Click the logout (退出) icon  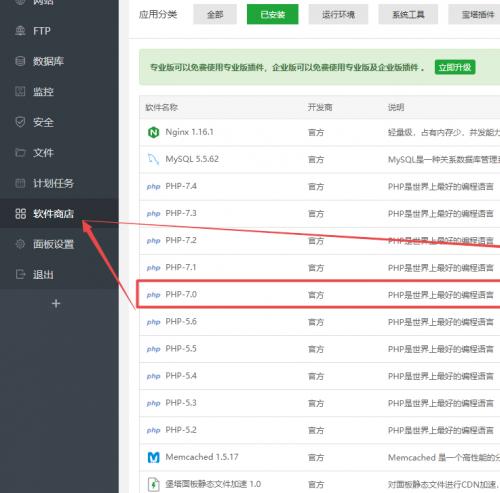pyautogui.click(x=20, y=274)
